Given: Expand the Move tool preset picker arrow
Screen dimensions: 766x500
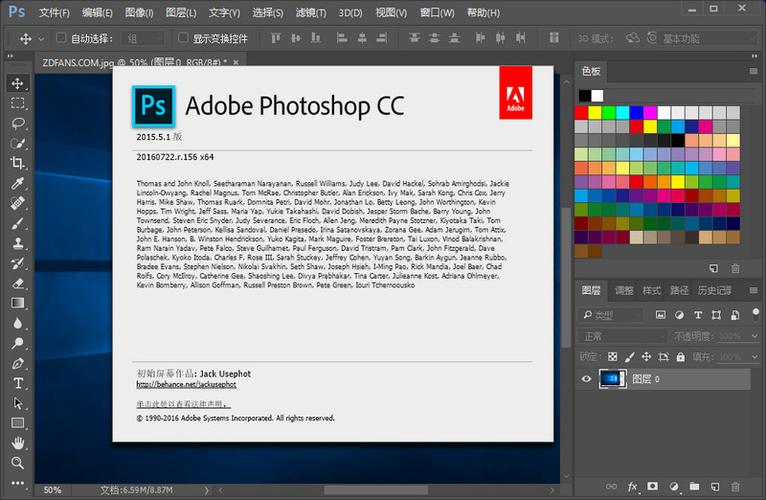Looking at the screenshot, I should point(41,39).
